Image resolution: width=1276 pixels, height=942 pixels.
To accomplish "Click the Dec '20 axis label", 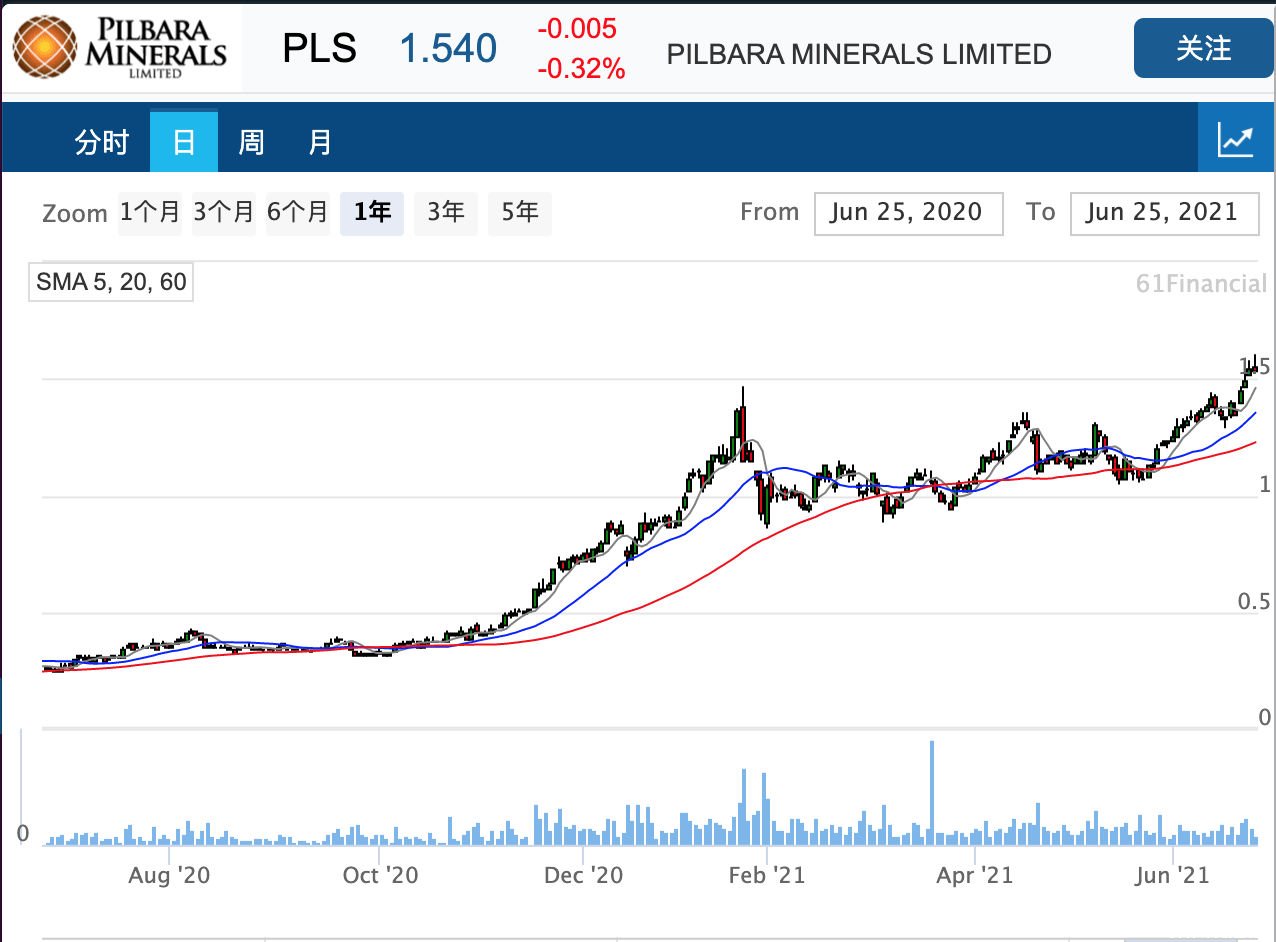I will tap(582, 876).
